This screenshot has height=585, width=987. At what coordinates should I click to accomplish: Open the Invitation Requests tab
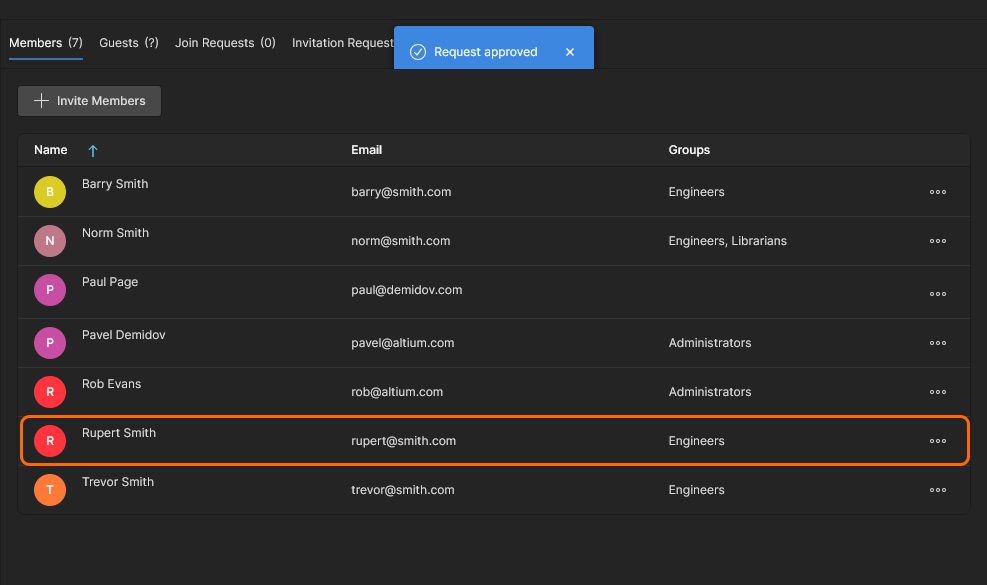(x=342, y=43)
